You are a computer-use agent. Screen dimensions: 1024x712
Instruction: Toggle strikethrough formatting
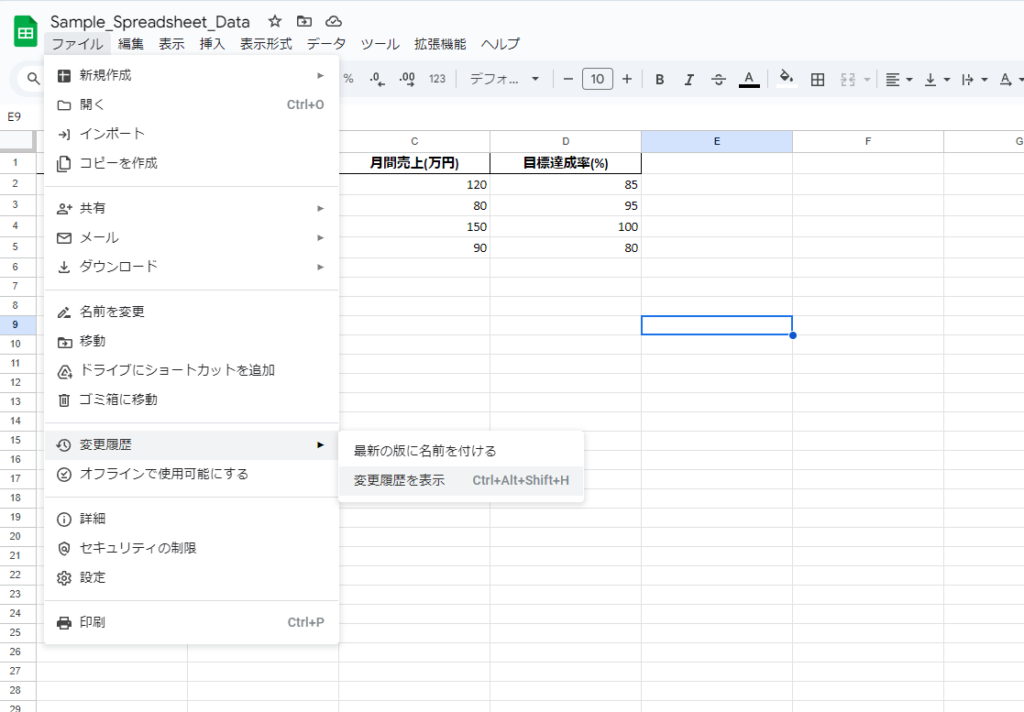pos(718,79)
